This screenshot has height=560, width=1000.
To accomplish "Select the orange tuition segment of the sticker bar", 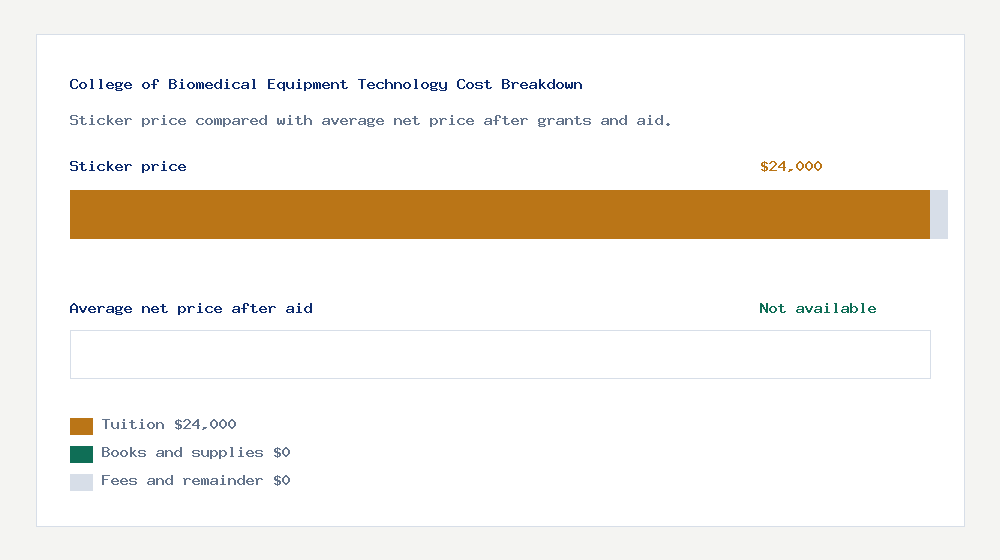I will [500, 214].
